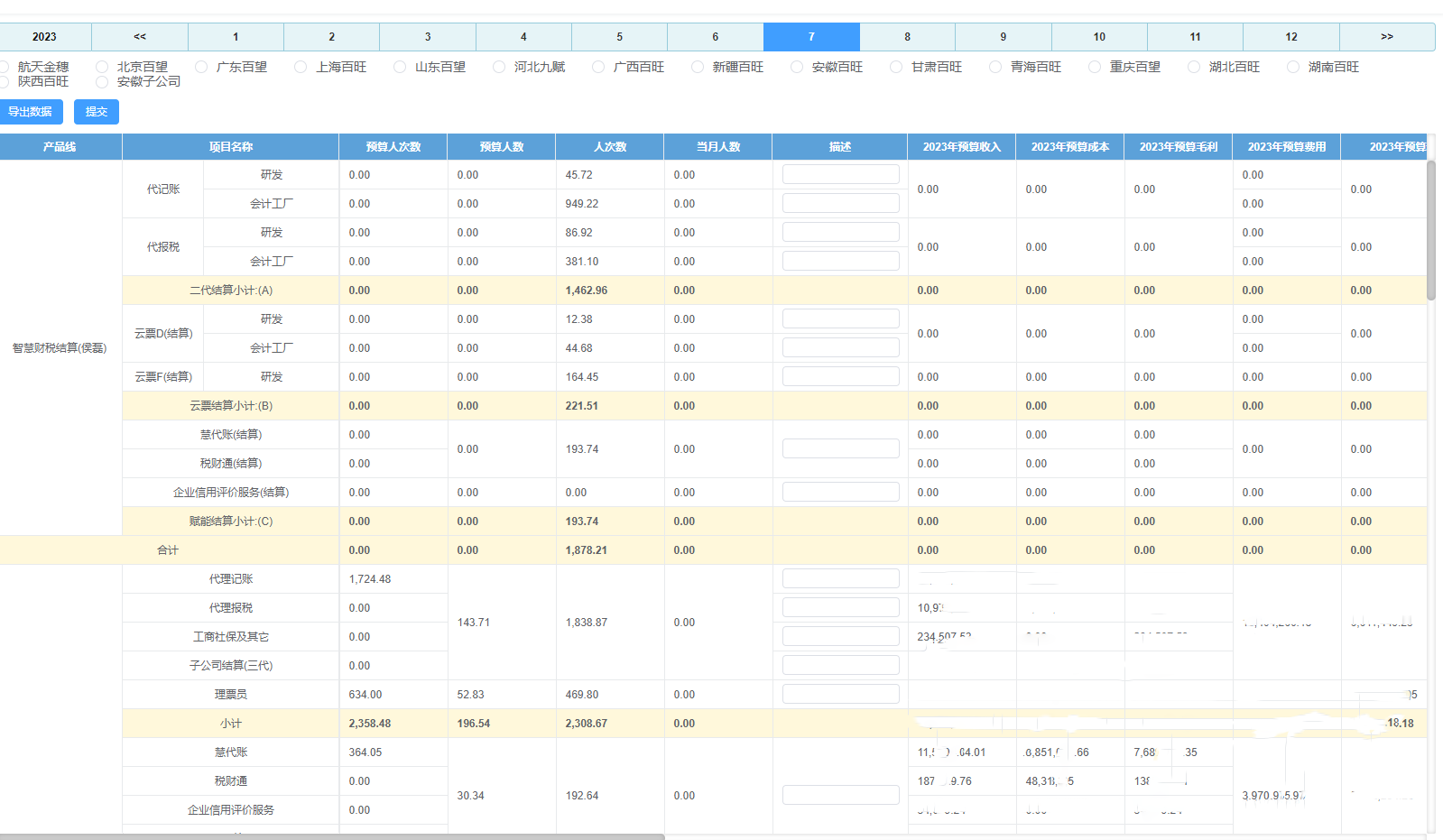Click description field for 代记账 会计工厂 row

click(x=841, y=203)
